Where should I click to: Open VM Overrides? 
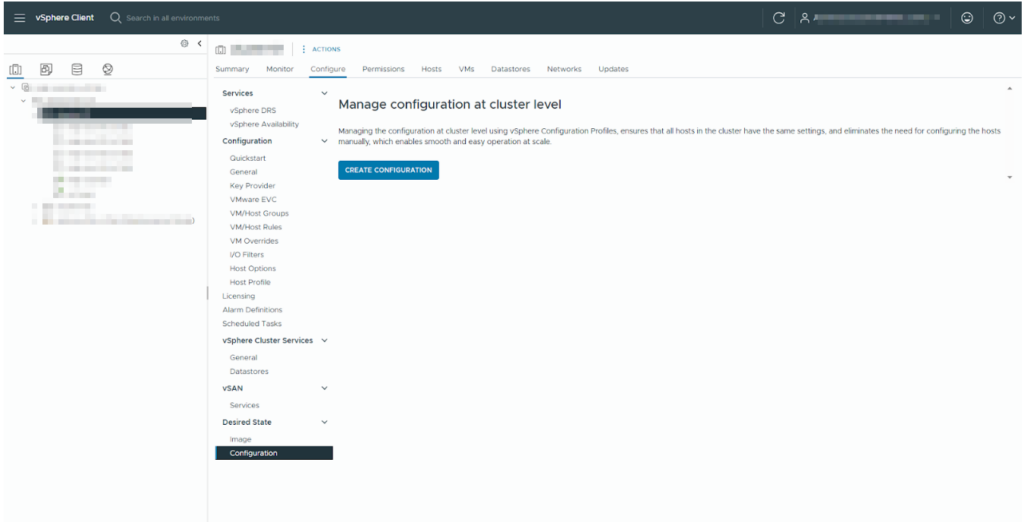[253, 240]
